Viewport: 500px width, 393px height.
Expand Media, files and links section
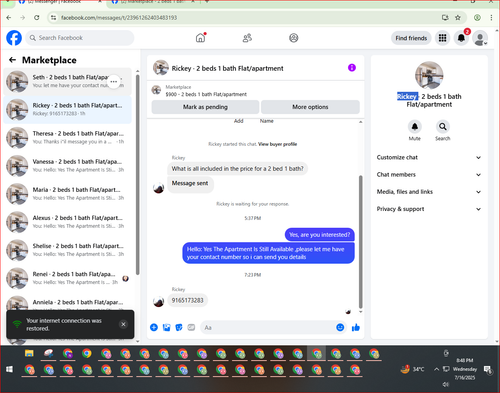coord(429,192)
